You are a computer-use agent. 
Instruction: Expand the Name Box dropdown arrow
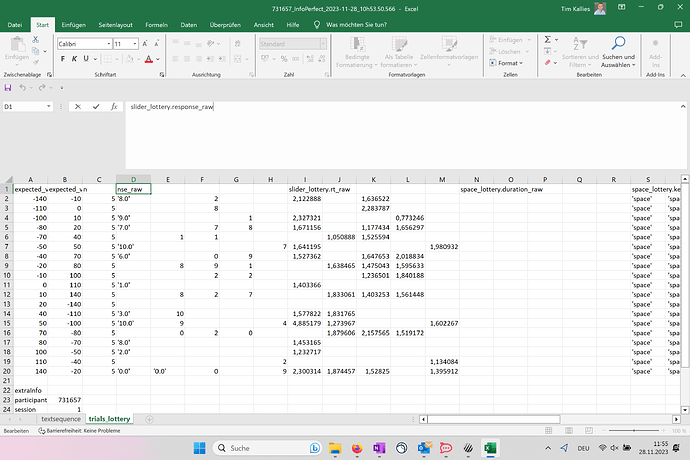click(x=48, y=107)
